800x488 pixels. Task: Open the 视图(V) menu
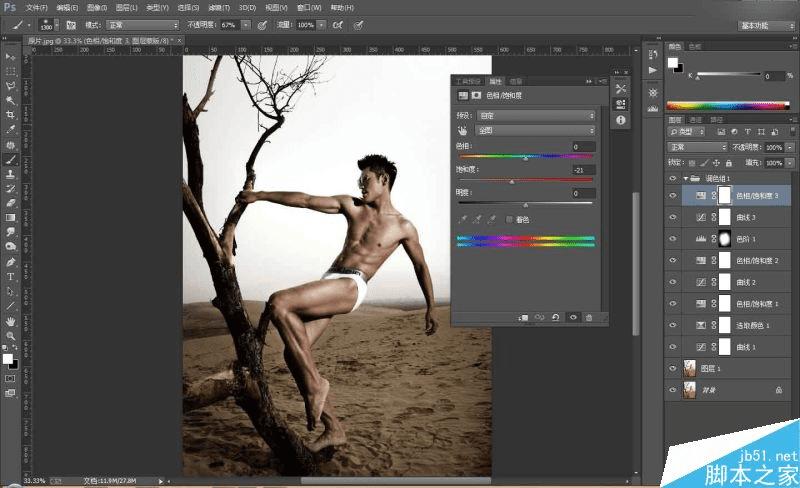[x=276, y=8]
